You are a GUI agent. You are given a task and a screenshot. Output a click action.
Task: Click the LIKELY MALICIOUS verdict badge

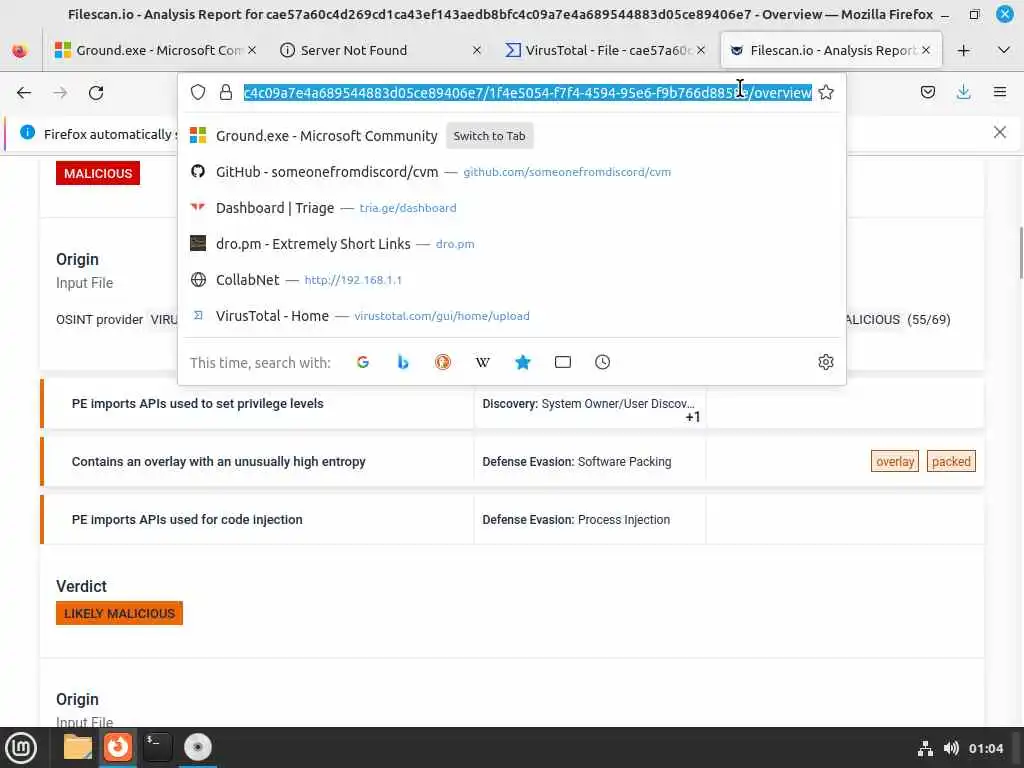[120, 613]
